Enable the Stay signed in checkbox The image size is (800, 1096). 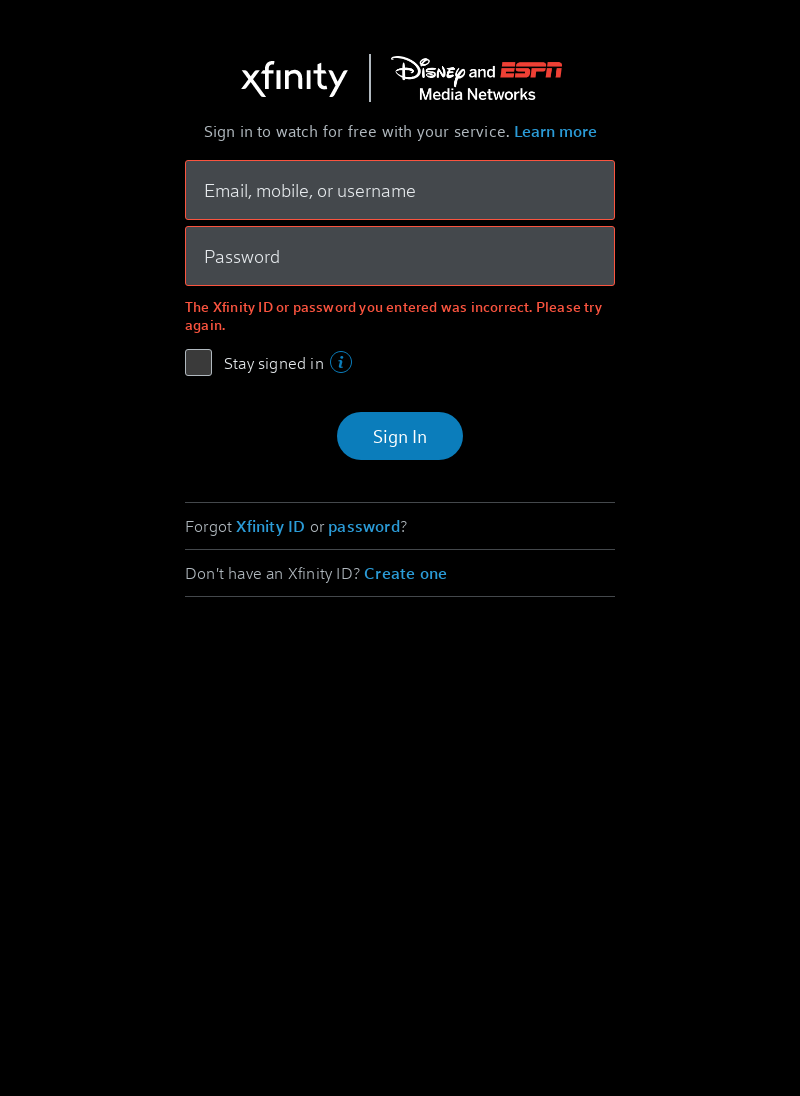click(x=198, y=362)
